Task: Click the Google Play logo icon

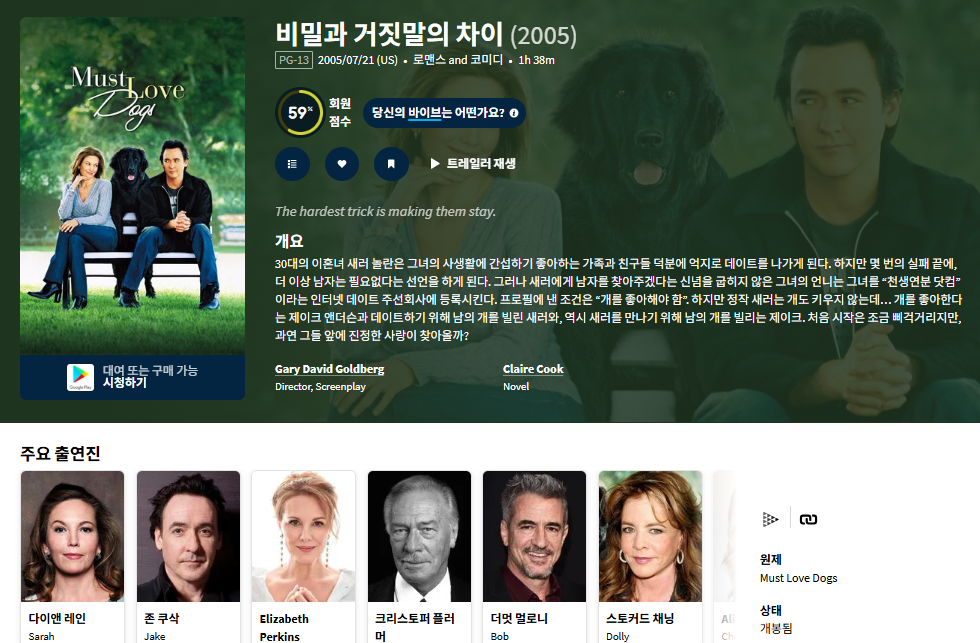Action: (80, 377)
